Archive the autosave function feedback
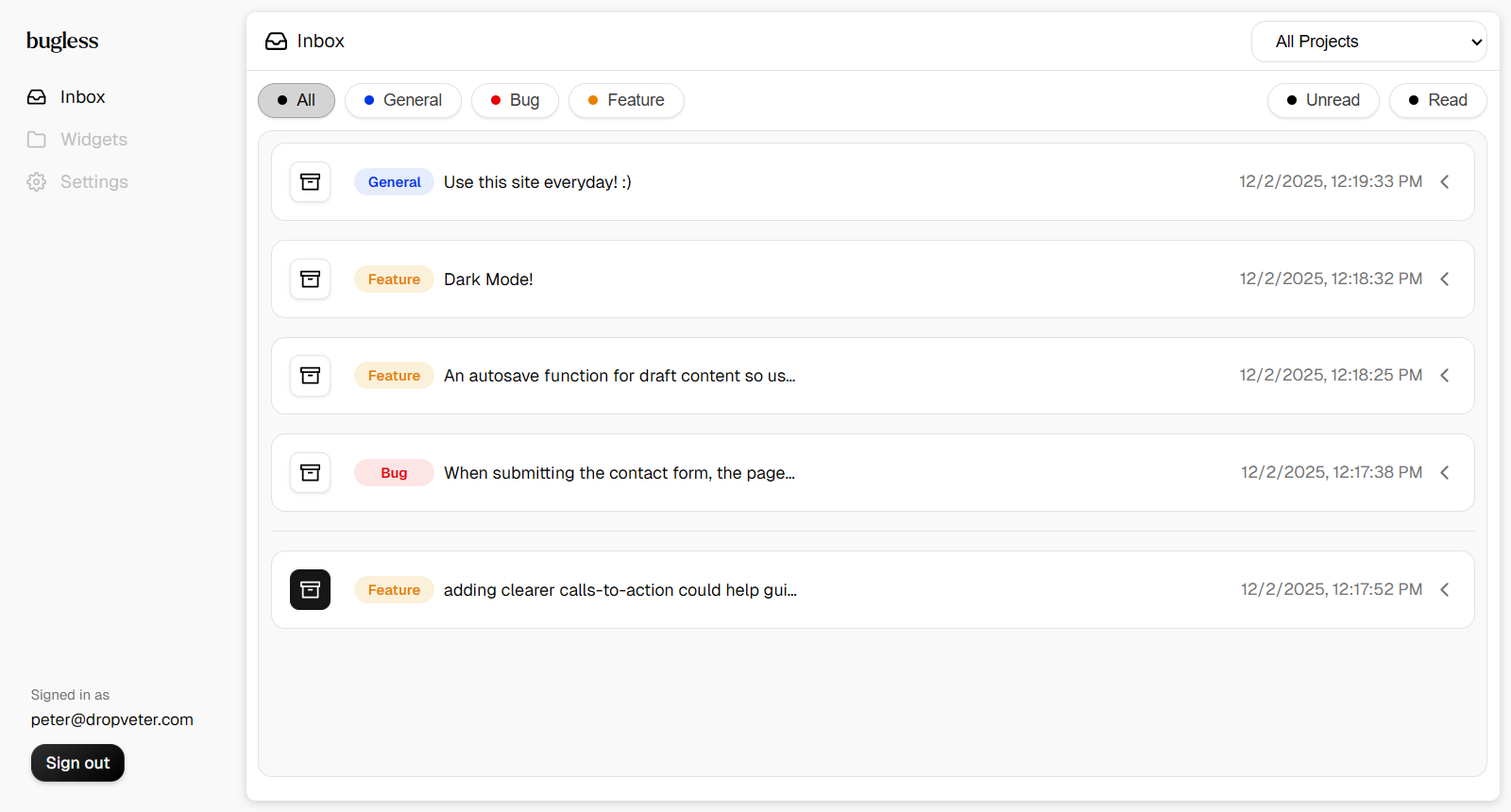 (x=310, y=376)
